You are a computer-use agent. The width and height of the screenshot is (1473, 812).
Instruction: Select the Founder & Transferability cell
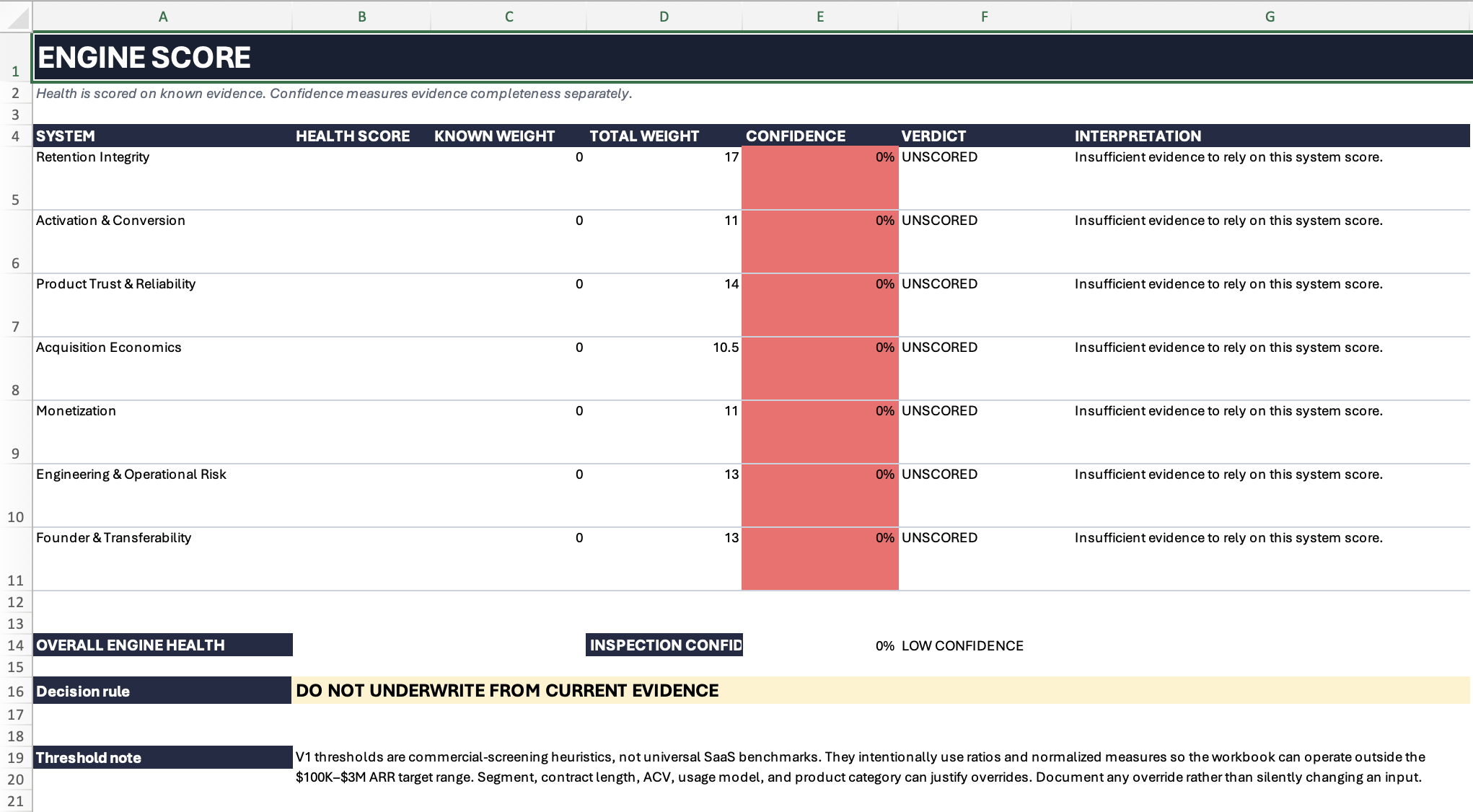click(163, 559)
